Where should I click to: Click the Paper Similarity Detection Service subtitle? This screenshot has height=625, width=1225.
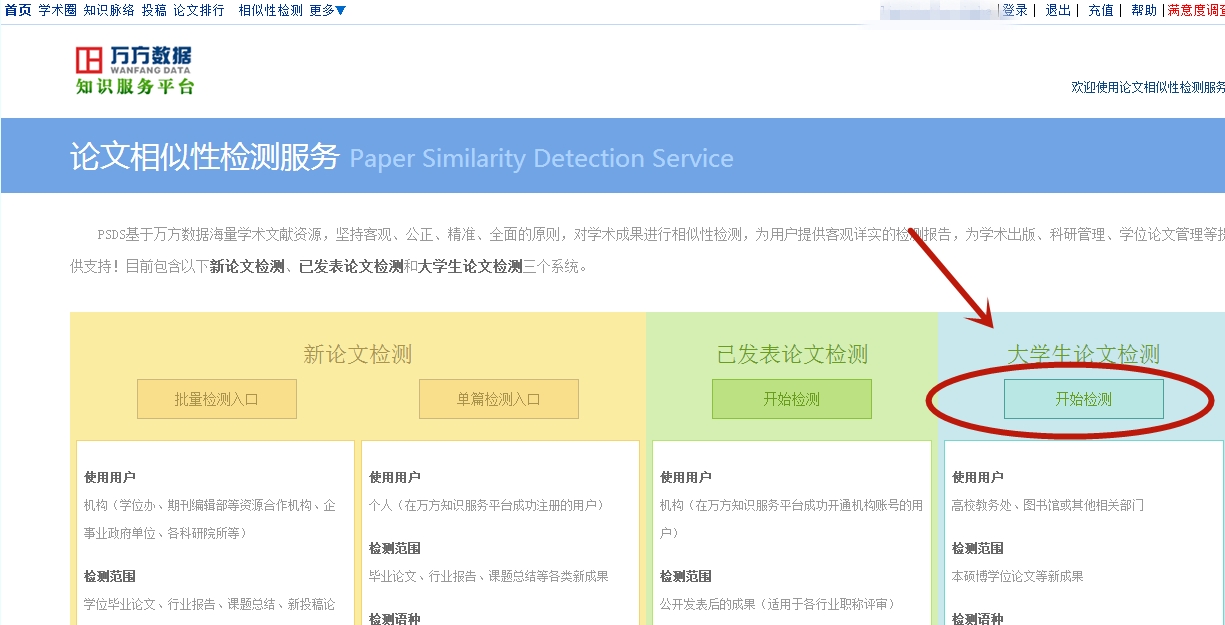tap(542, 158)
